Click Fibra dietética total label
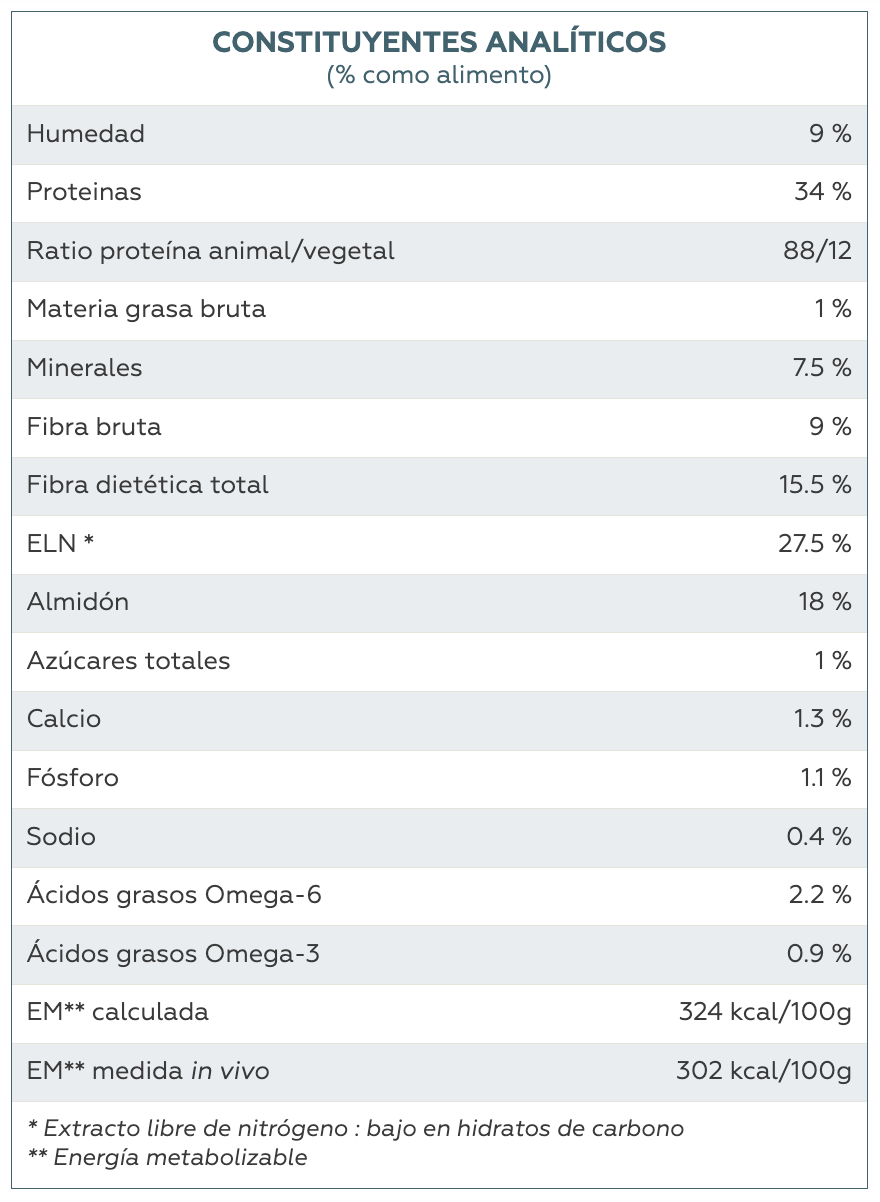 click(x=148, y=485)
